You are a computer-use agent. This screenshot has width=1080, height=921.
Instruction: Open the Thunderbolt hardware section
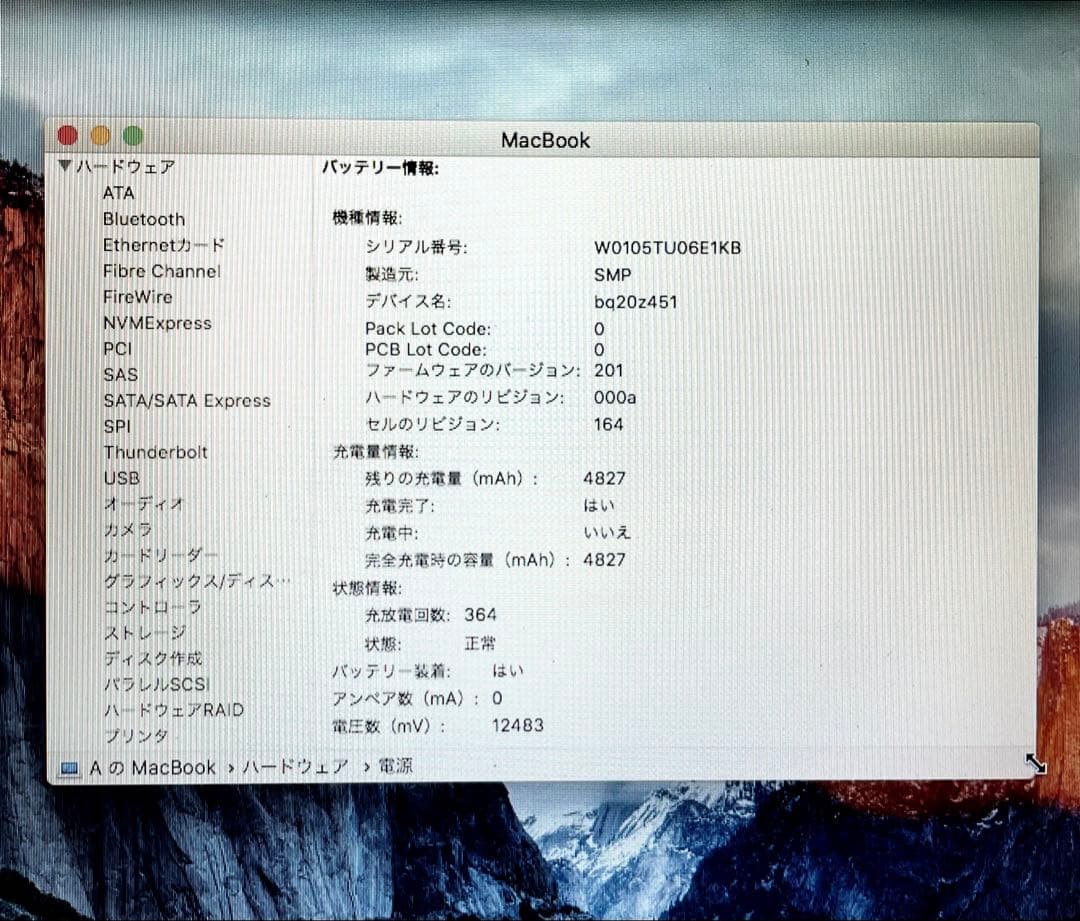(x=155, y=452)
